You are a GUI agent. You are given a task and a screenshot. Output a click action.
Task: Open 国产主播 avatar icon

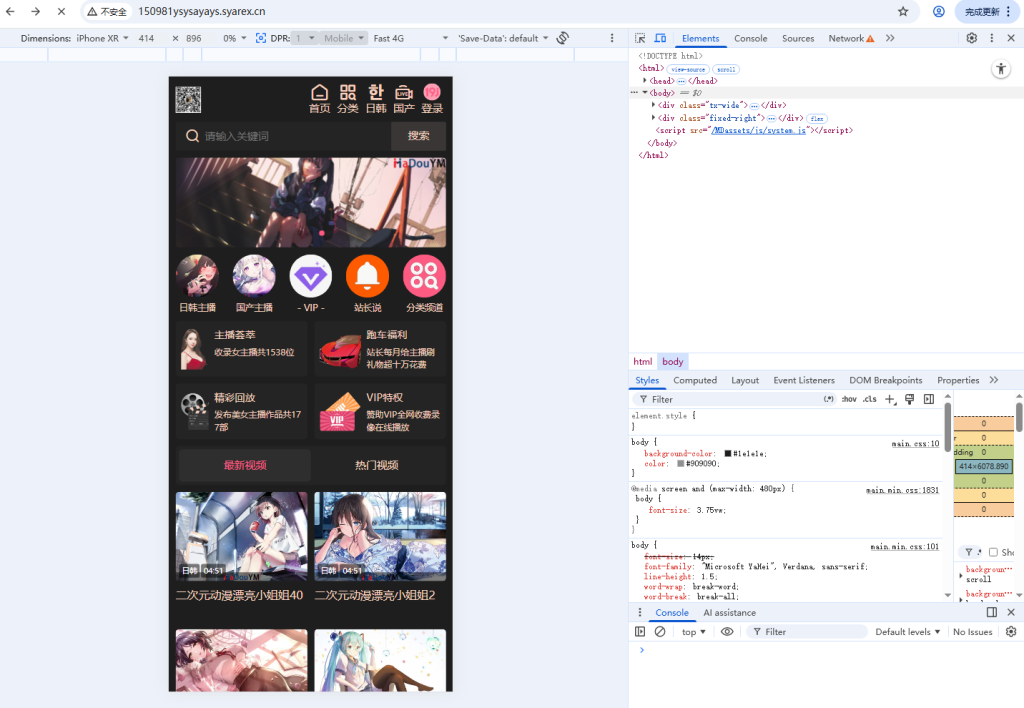coord(254,276)
